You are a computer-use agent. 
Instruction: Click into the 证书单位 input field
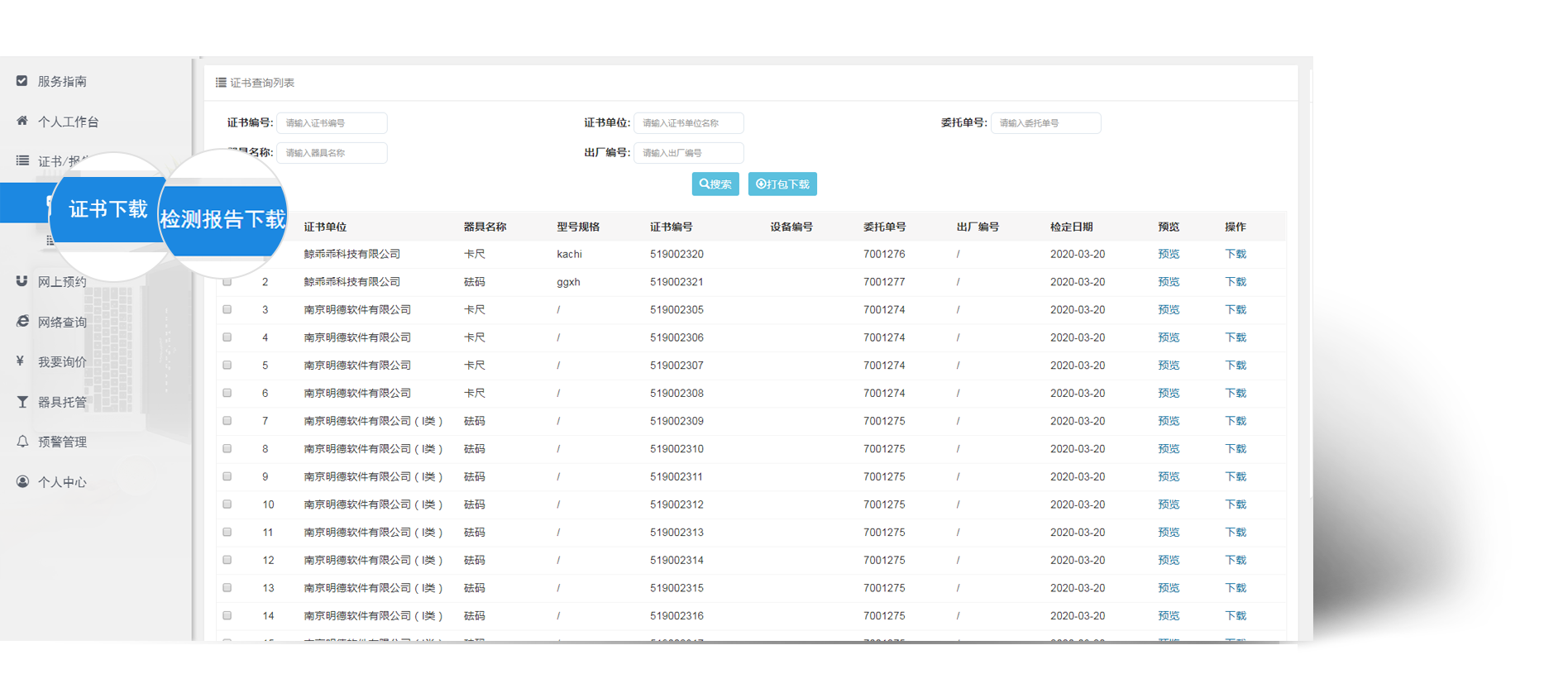click(x=688, y=123)
